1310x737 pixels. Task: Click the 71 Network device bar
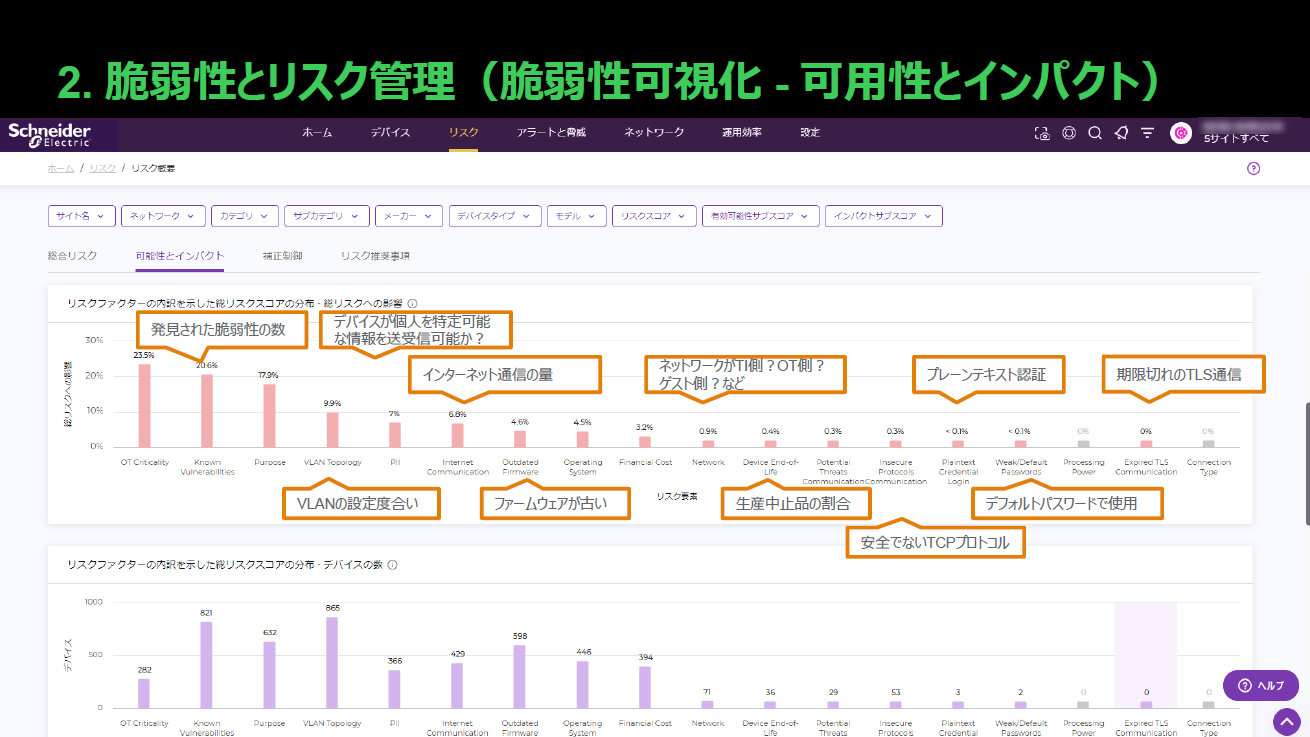[x=707, y=704]
